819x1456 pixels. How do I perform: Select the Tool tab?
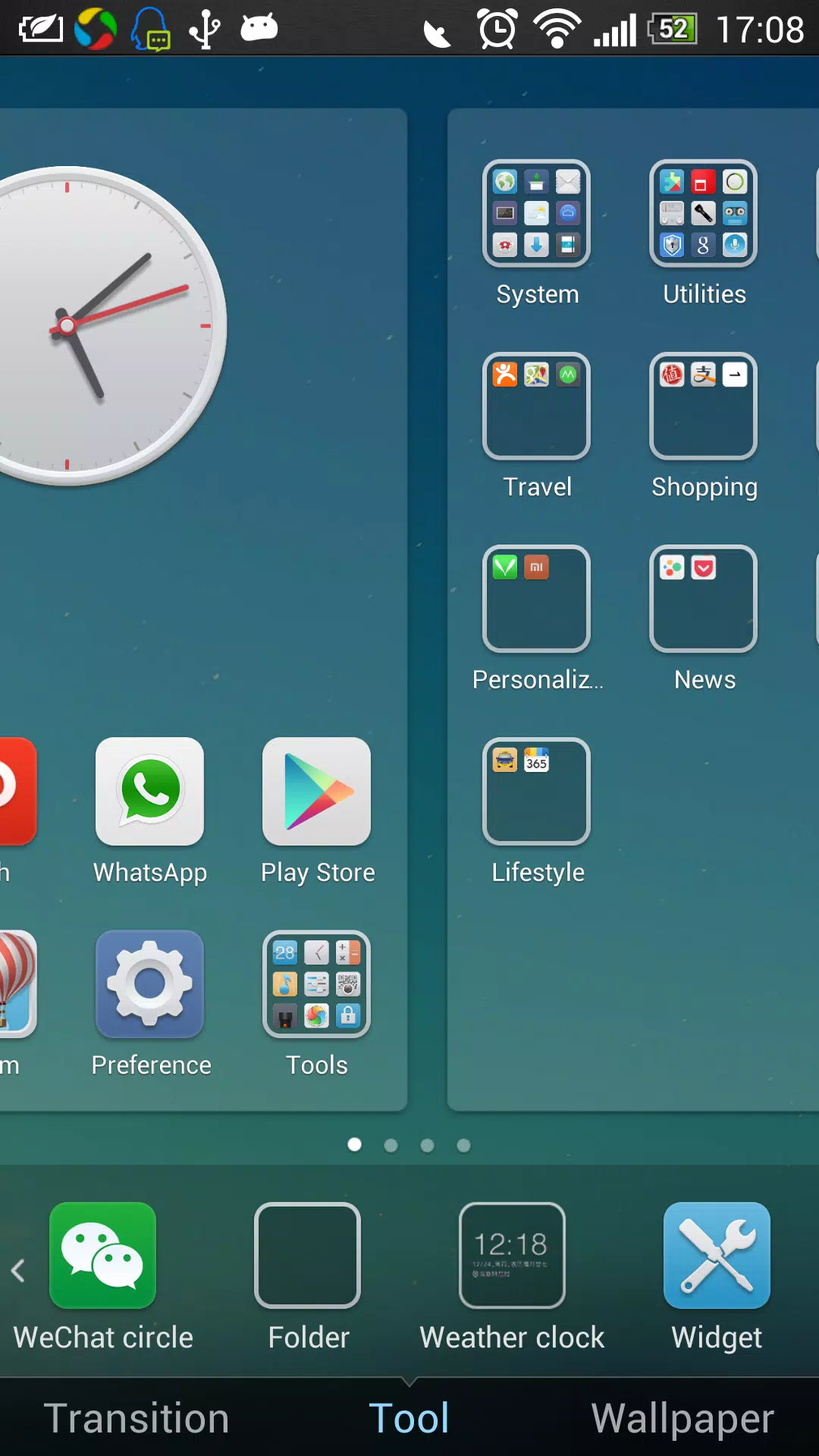point(409,1418)
